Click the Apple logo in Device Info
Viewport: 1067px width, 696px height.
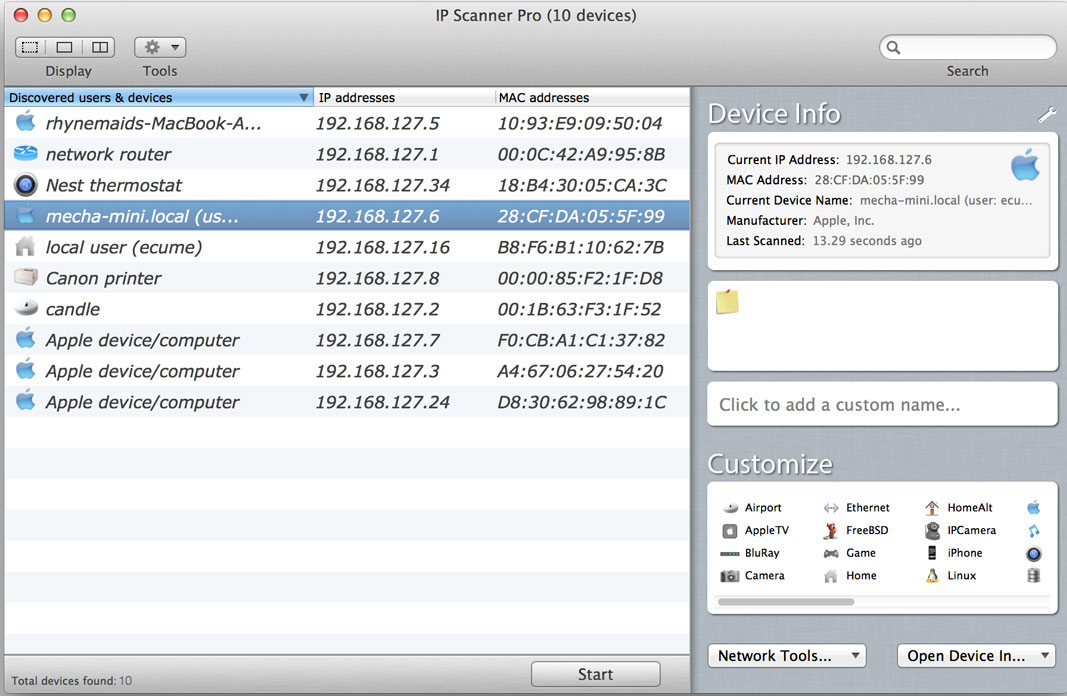1025,165
